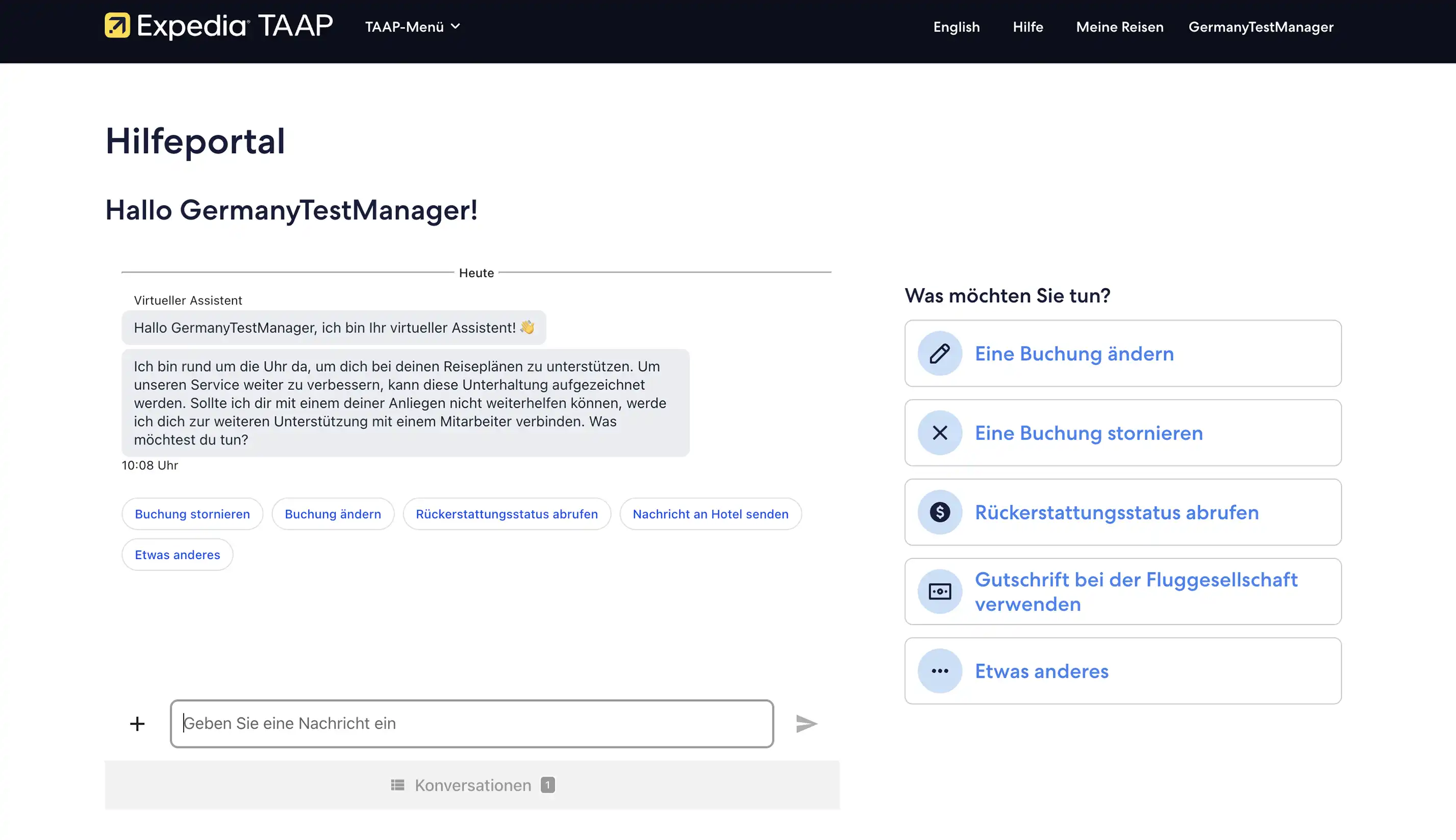Open Gutschrift bei der Fluggesellschaft verwenden
Viewport: 1456px width, 840px height.
[1123, 591]
